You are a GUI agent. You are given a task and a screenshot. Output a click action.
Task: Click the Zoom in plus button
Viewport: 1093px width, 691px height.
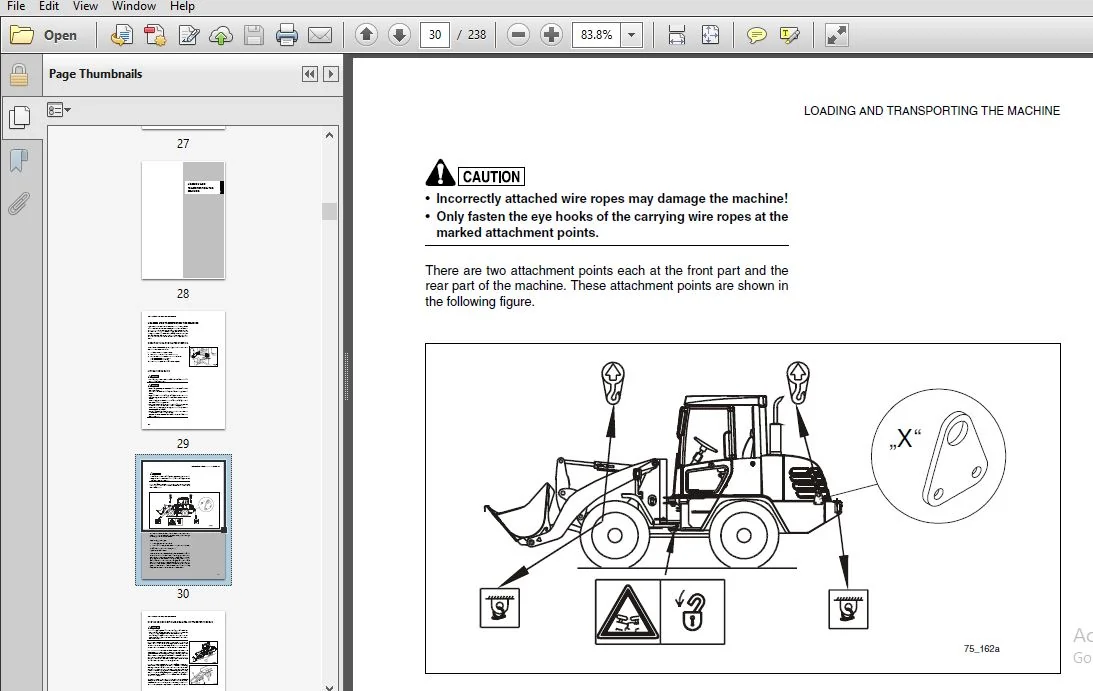[551, 34]
